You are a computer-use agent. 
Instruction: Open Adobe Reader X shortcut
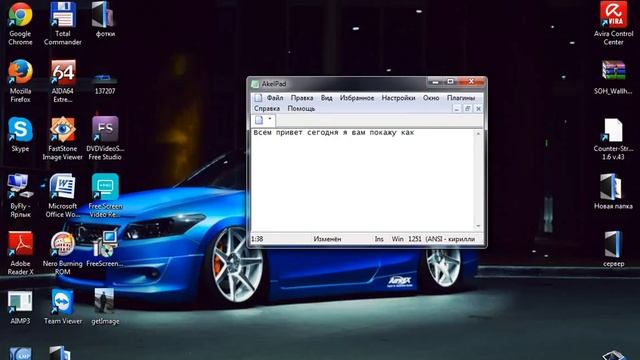tap(20, 244)
